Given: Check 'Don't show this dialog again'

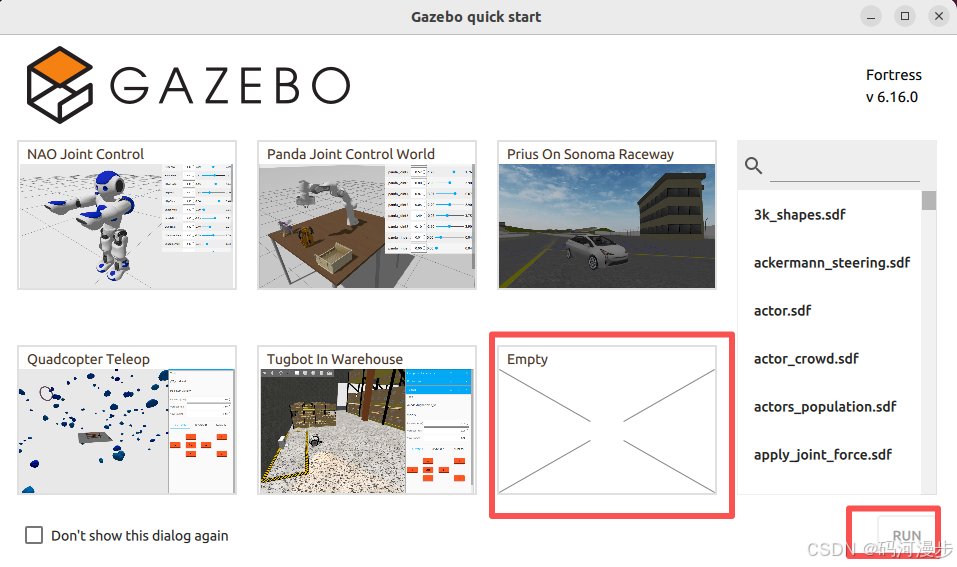Looking at the screenshot, I should pos(34,535).
